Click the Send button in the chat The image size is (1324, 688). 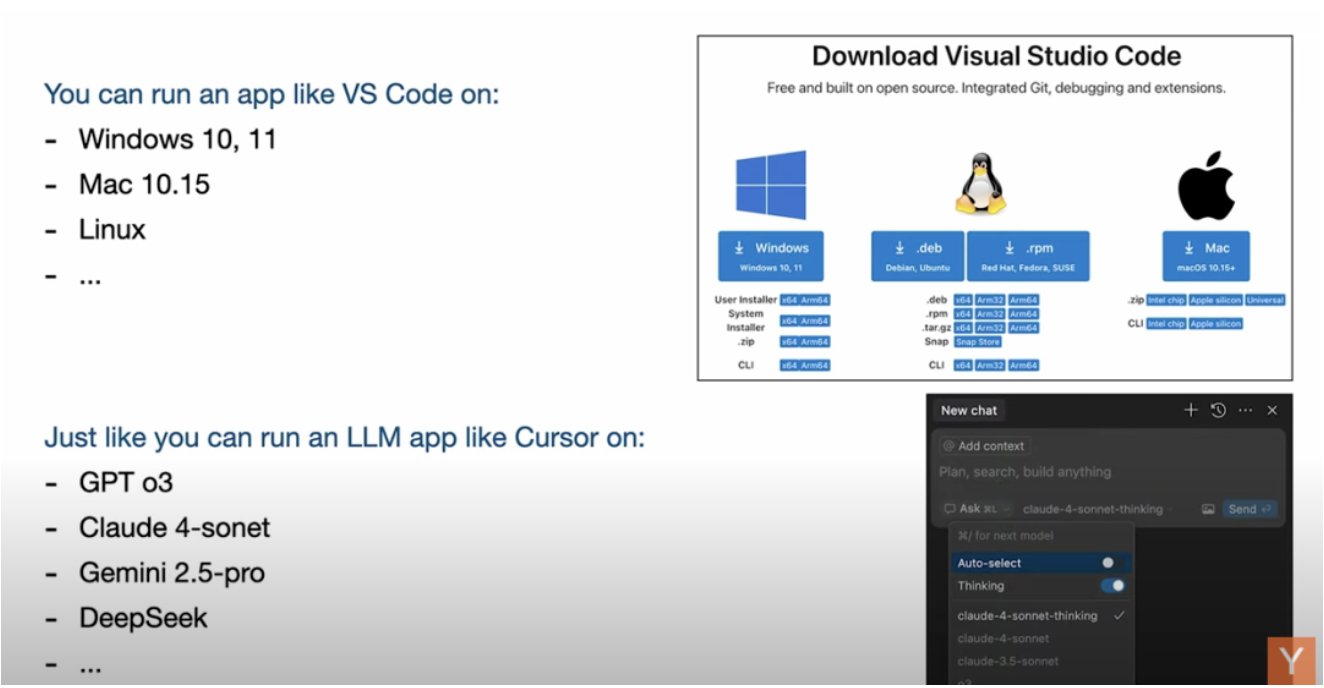pos(1252,509)
